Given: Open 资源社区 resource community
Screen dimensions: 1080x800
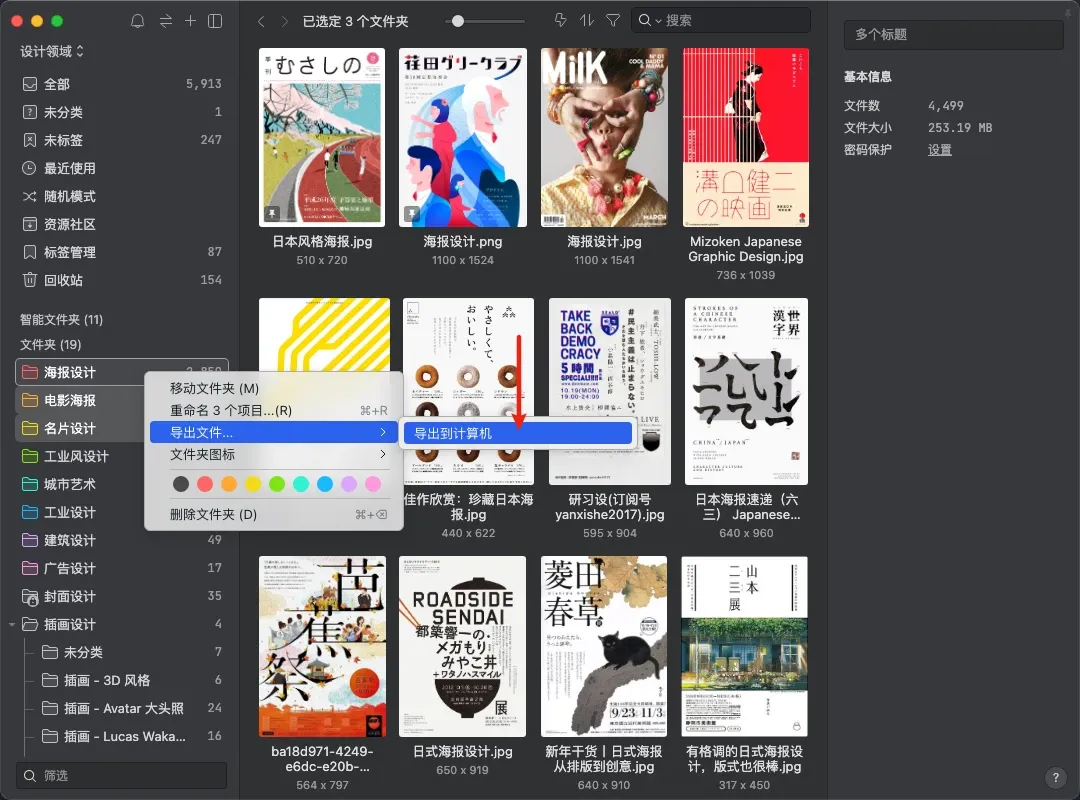Looking at the screenshot, I should pyautogui.click(x=122, y=224).
